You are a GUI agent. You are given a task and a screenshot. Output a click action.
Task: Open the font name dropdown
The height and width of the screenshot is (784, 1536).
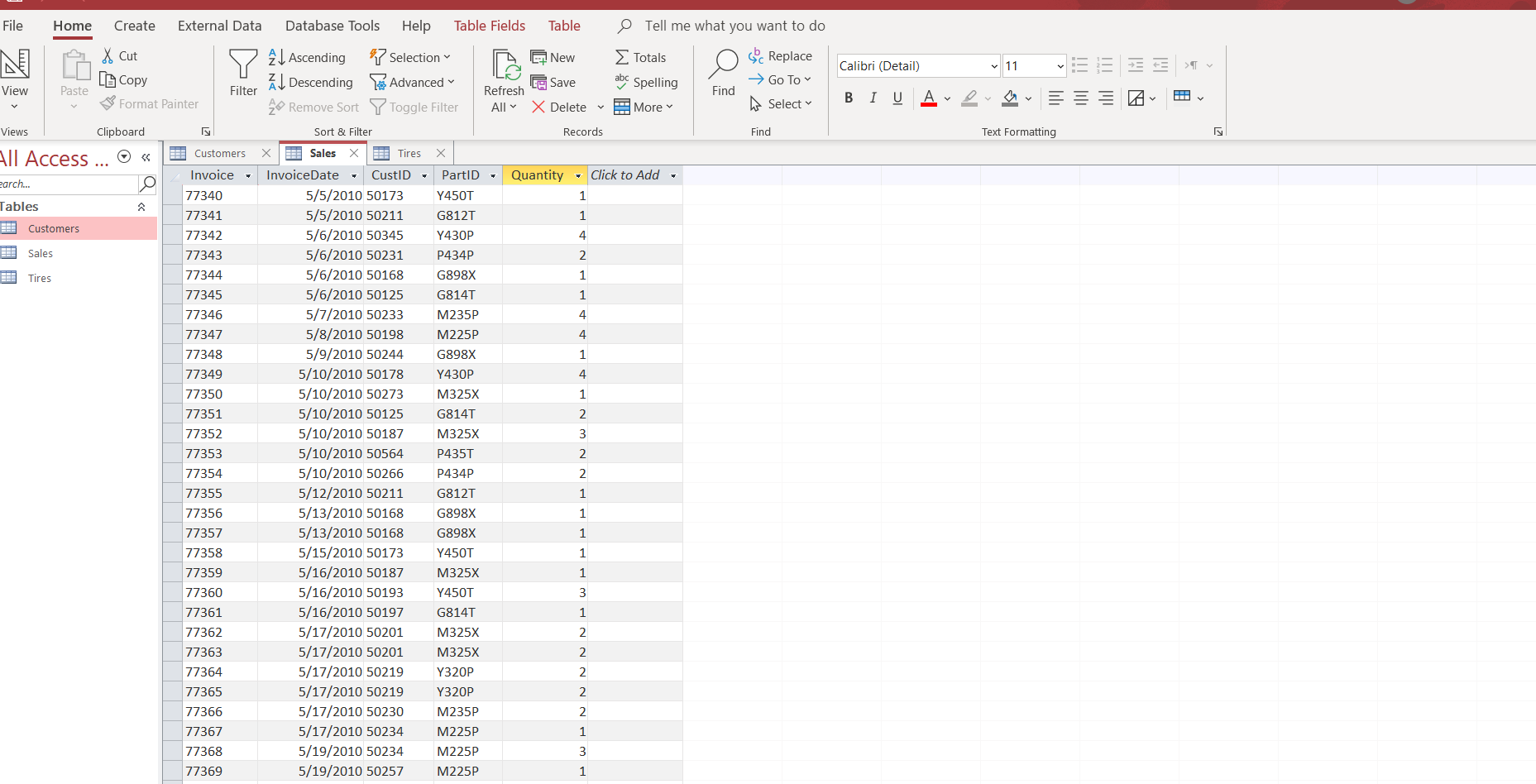tap(993, 66)
